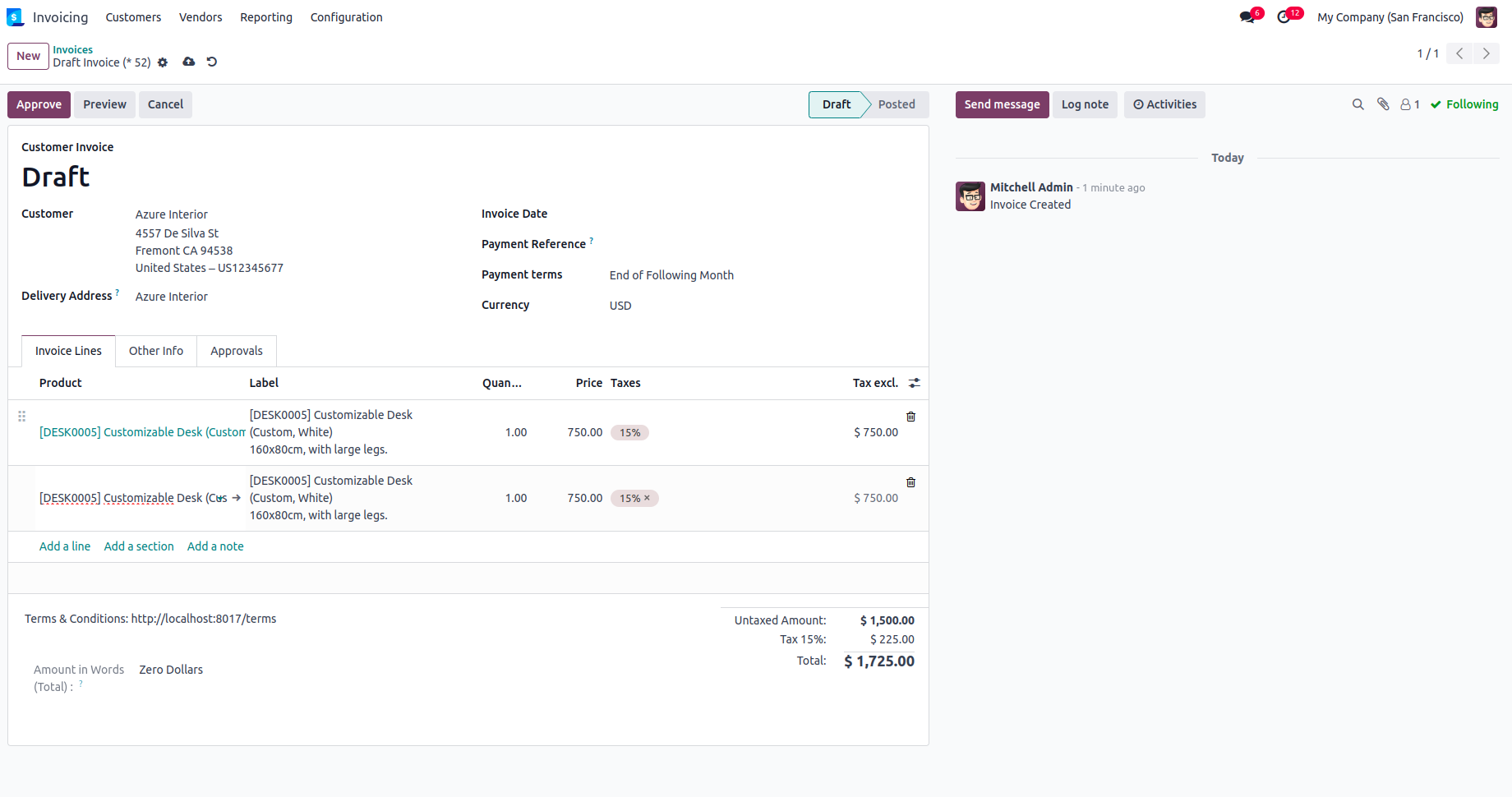Image resolution: width=1512 pixels, height=797 pixels.
Task: Create a New invoice
Action: [x=28, y=56]
